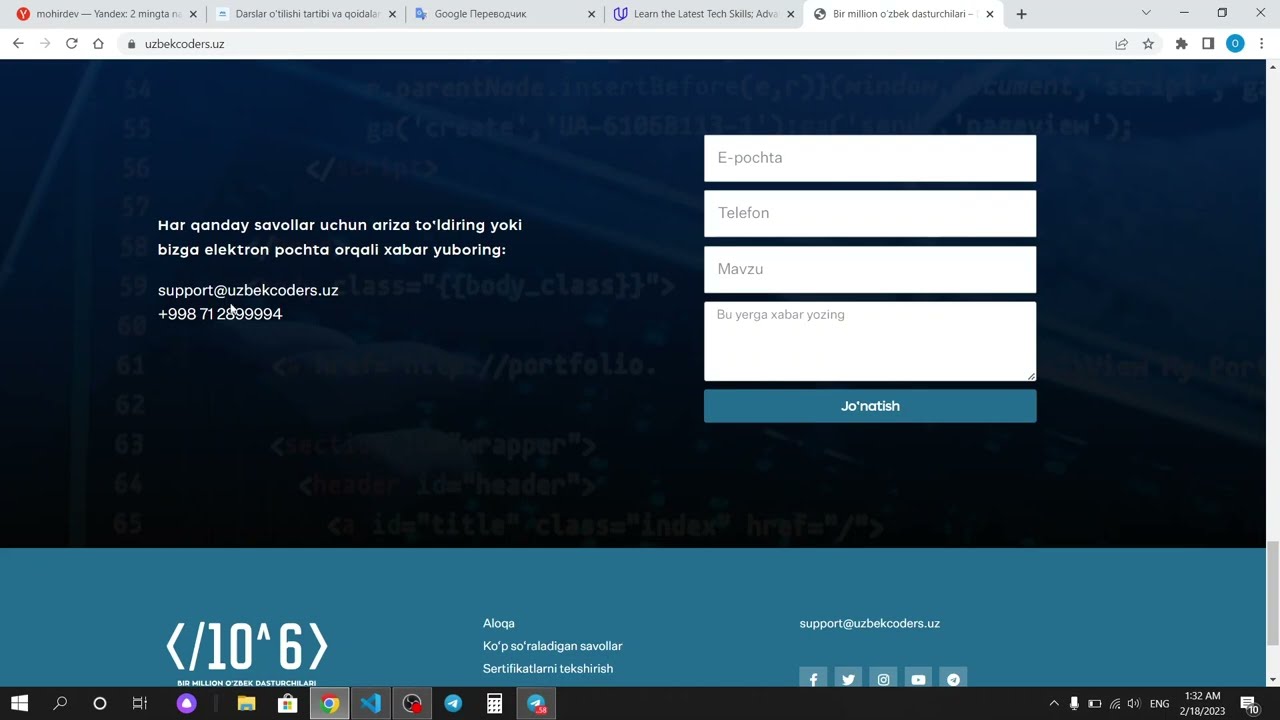Open the Chrome profile avatar
The height and width of the screenshot is (720, 1280).
click(x=1235, y=44)
